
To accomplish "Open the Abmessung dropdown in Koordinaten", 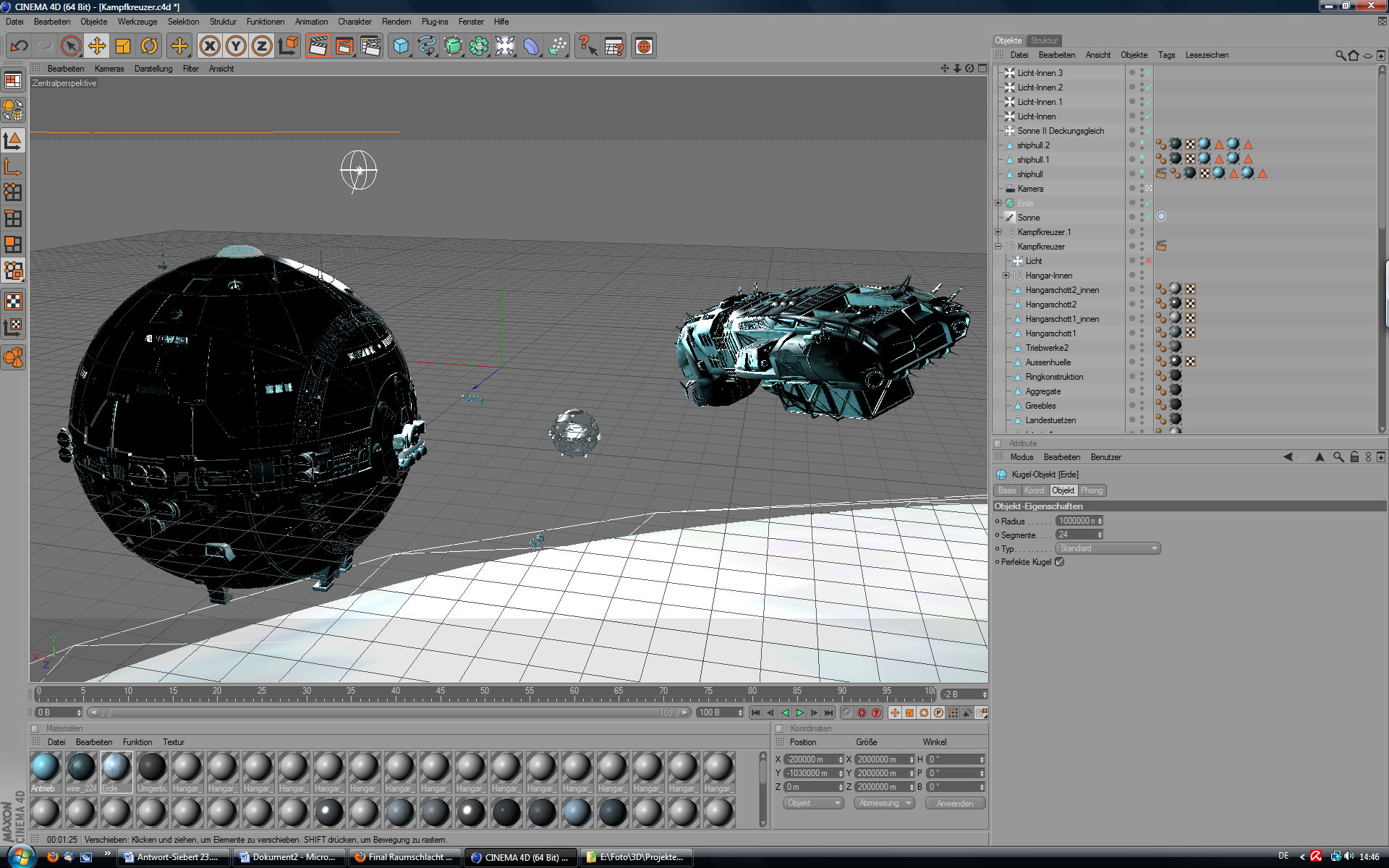I will point(884,803).
